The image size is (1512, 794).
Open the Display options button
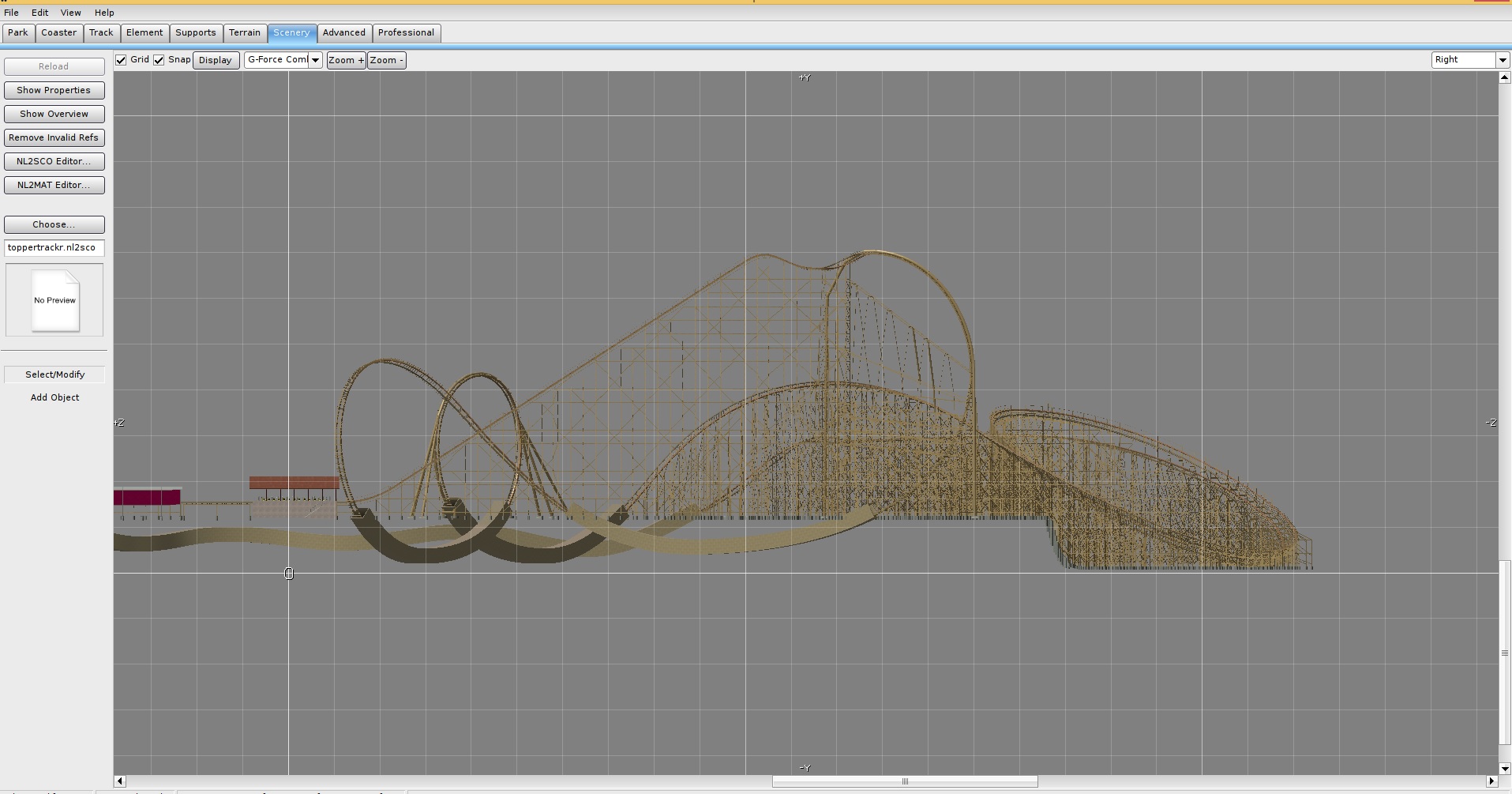coord(216,60)
